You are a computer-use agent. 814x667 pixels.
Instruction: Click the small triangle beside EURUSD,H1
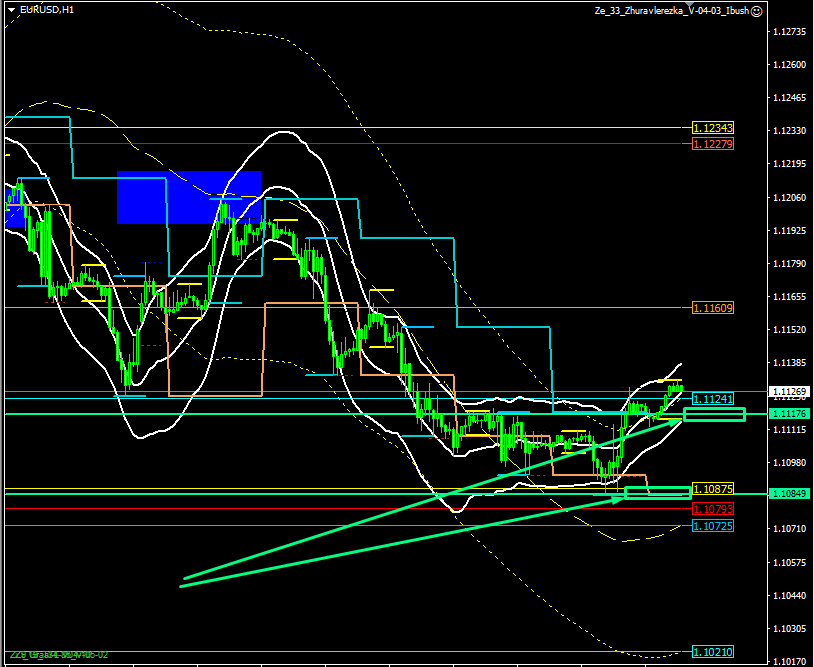pyautogui.click(x=10, y=10)
